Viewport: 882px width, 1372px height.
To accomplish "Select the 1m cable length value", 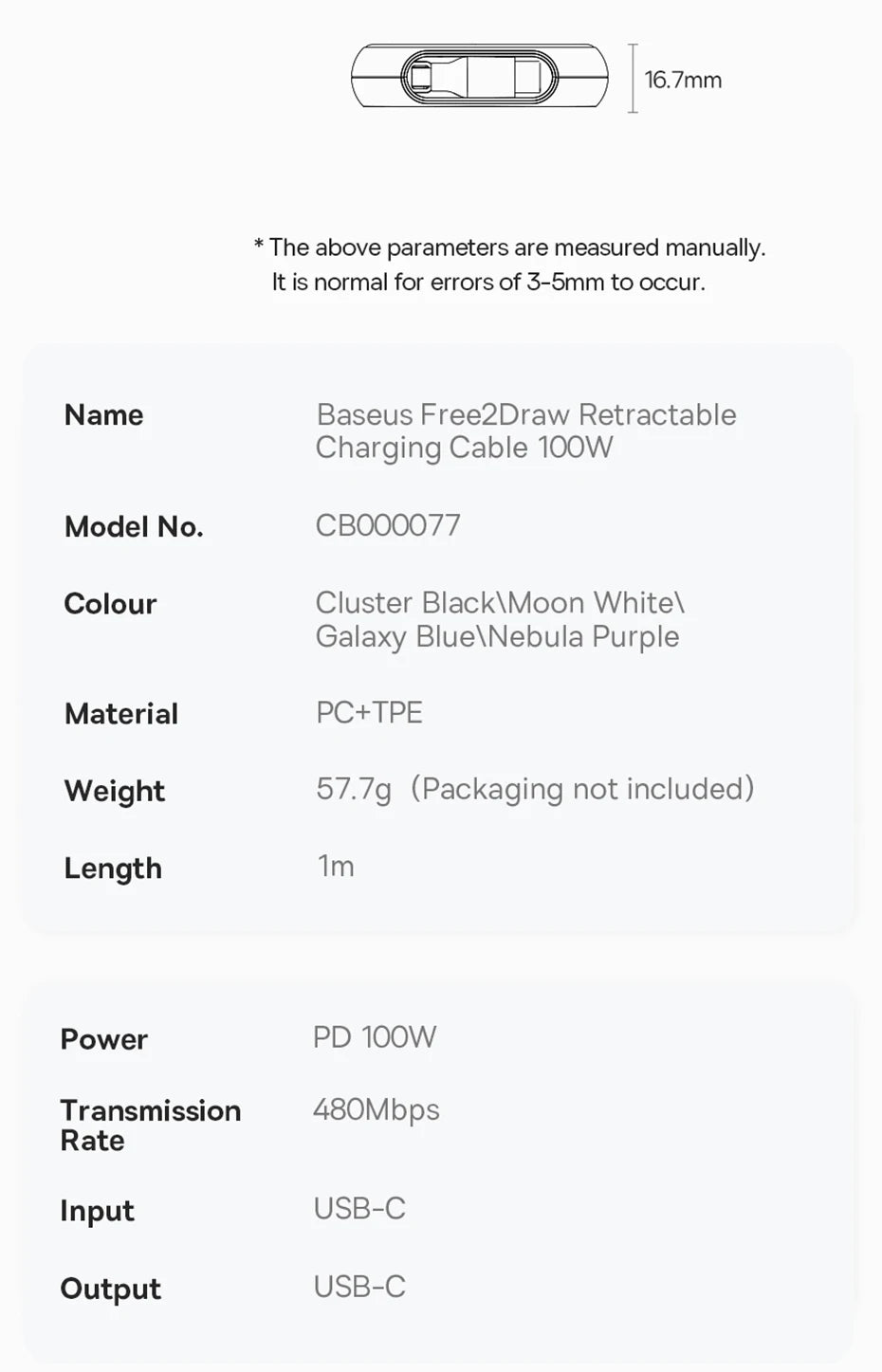I will (x=336, y=866).
